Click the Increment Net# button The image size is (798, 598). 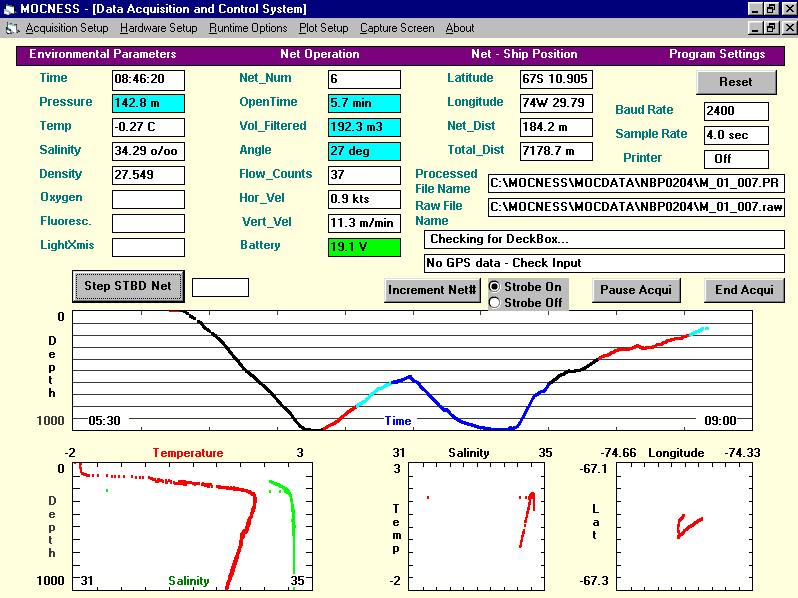coord(432,290)
